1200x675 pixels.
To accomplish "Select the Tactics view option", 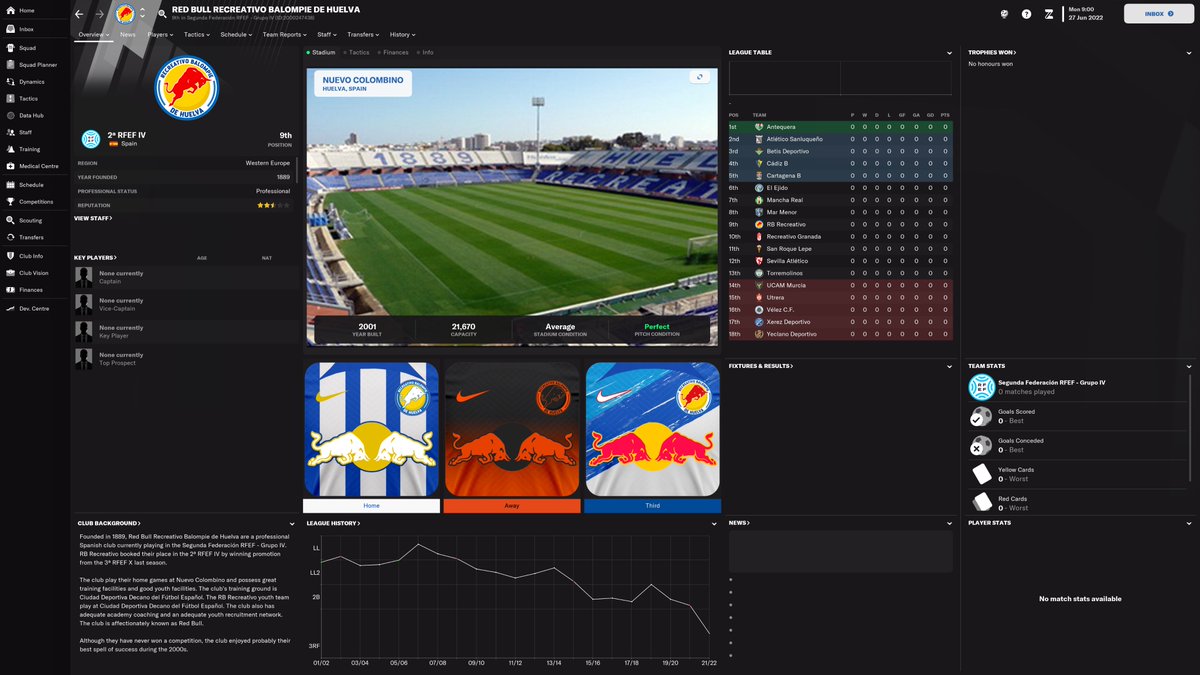I will pyautogui.click(x=356, y=52).
